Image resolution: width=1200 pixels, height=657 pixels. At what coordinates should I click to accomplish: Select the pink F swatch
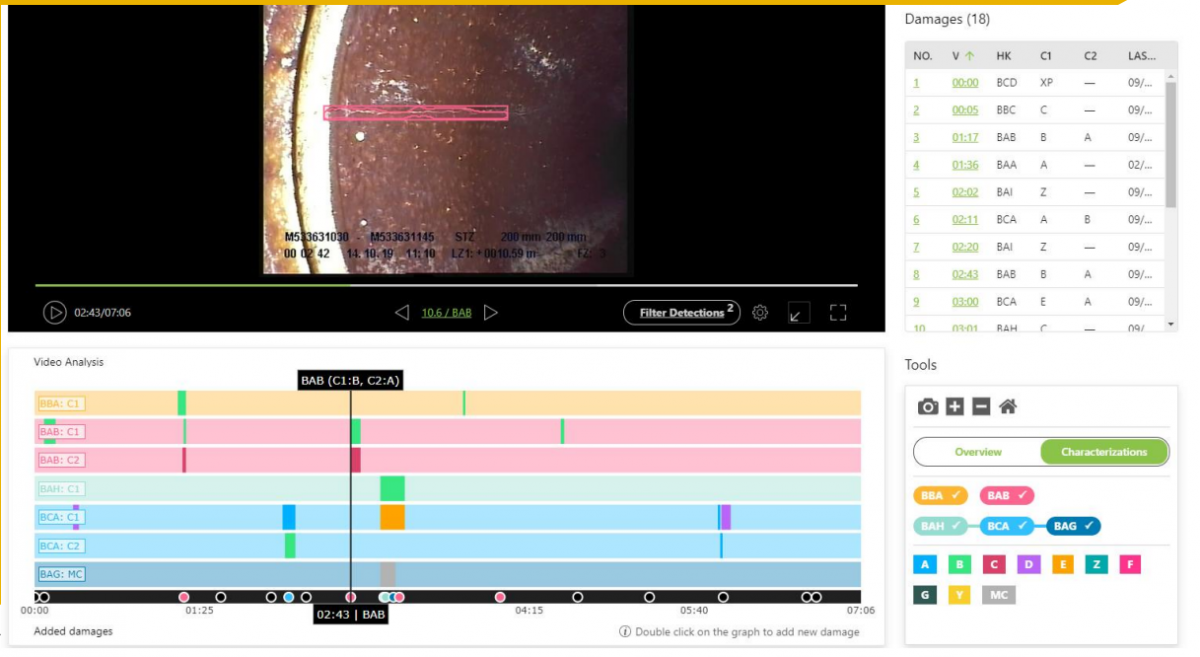point(1130,565)
